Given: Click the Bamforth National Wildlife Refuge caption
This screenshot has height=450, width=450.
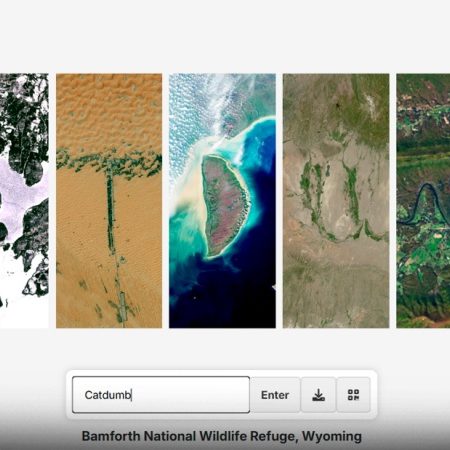Looking at the screenshot, I should (222, 436).
